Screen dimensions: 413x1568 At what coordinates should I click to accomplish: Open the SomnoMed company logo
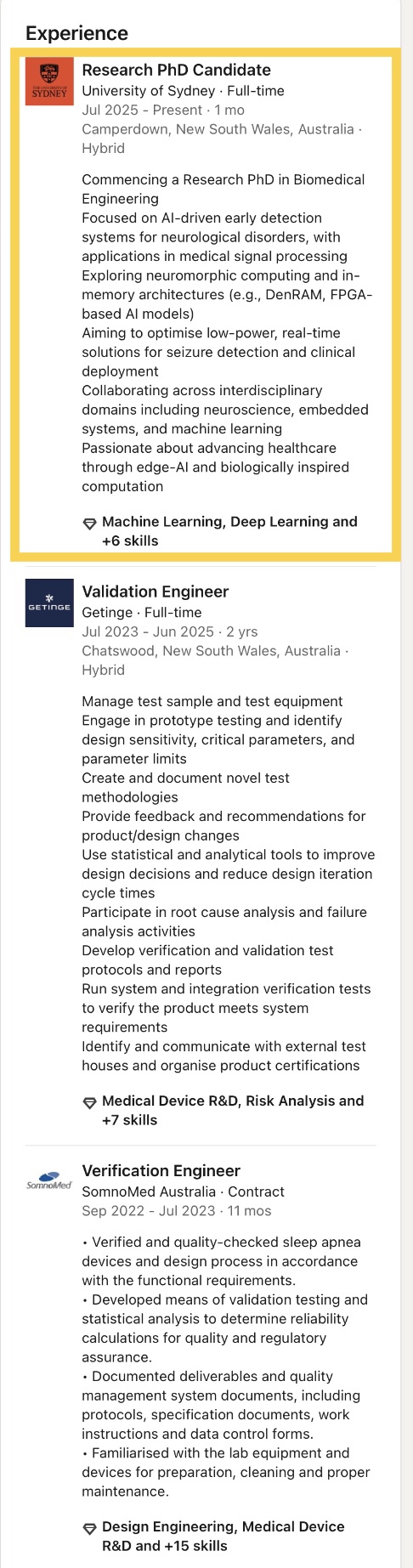pyautogui.click(x=49, y=1181)
